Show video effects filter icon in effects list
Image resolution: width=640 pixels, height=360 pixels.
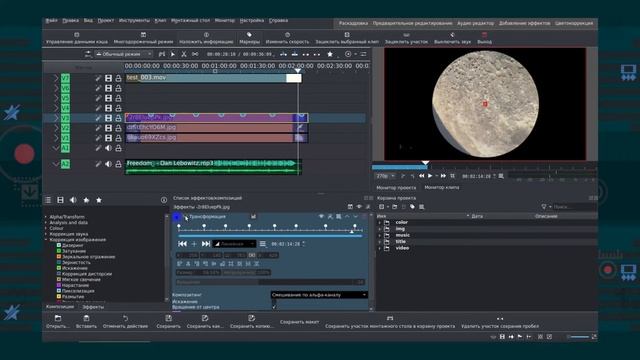click(60, 200)
